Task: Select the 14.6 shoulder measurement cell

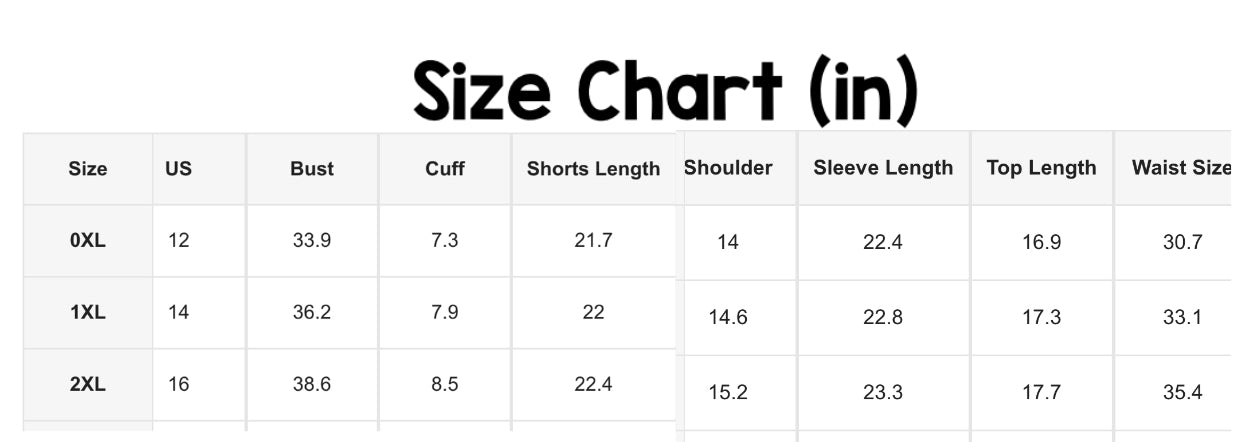Action: [x=728, y=317]
